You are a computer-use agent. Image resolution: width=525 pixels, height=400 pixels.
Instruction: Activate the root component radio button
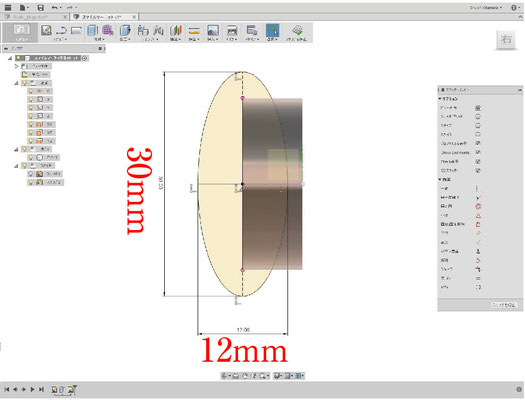coord(84,58)
